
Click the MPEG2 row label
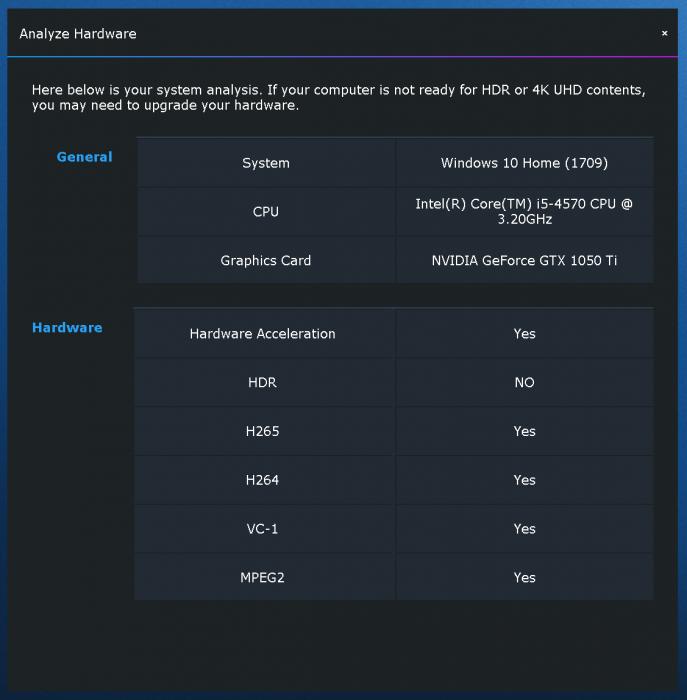click(x=262, y=578)
